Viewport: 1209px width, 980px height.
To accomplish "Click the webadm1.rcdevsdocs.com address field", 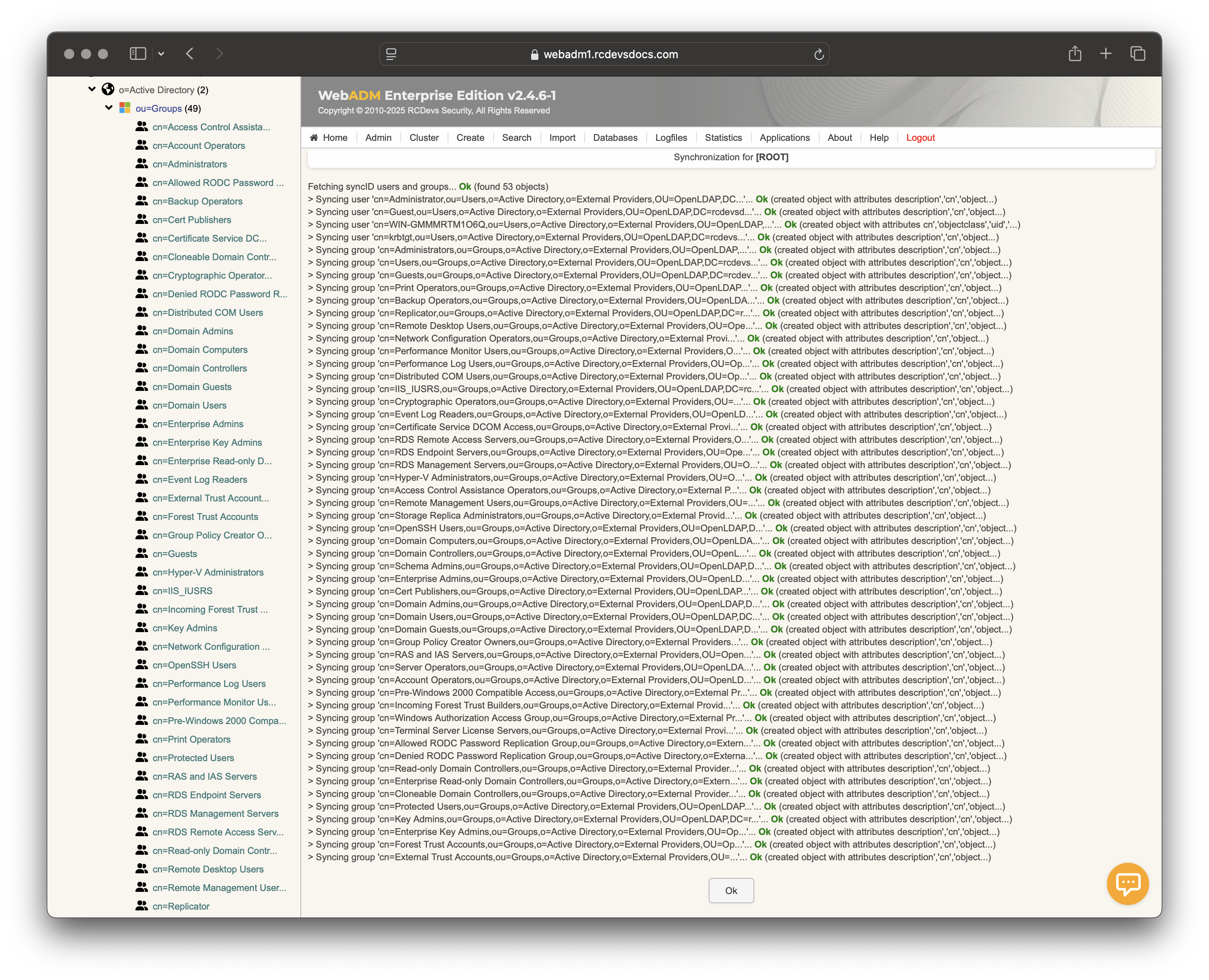I will pyautogui.click(x=604, y=54).
